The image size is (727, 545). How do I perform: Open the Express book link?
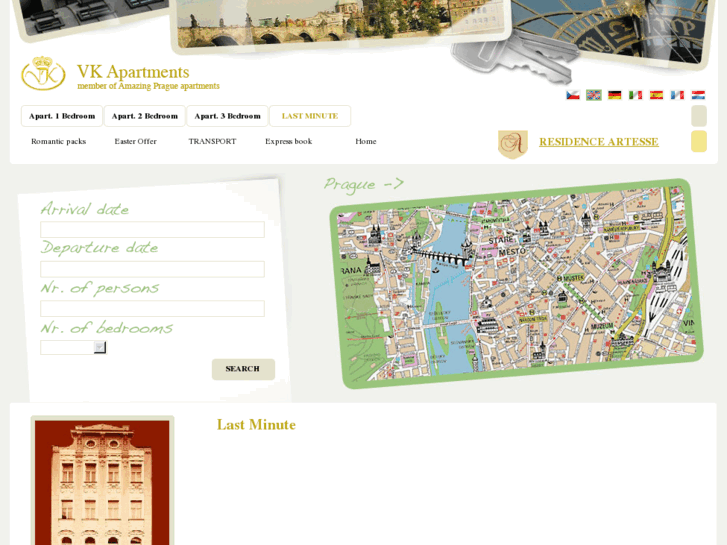pos(288,141)
